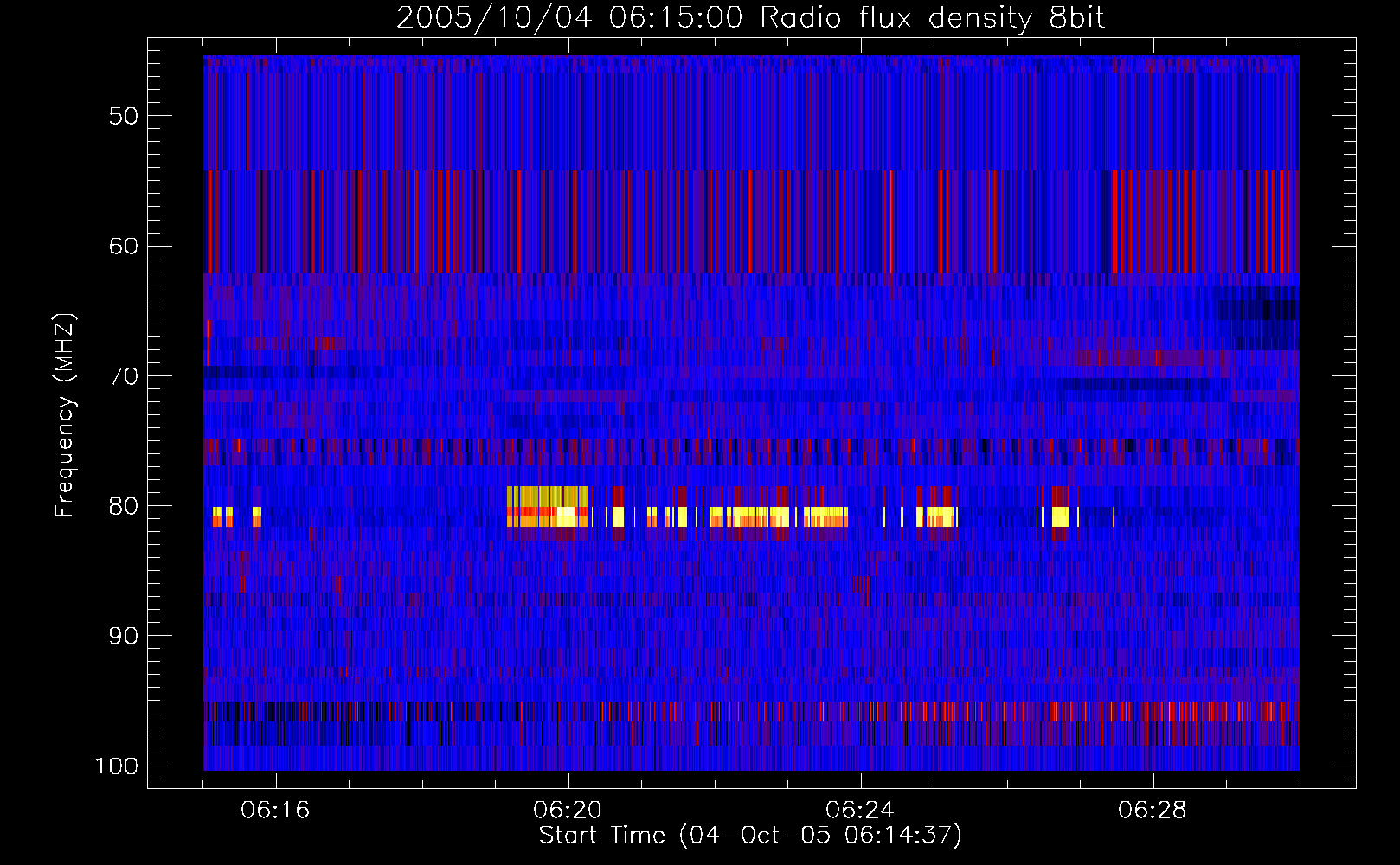The image size is (1400, 865).
Task: Click the 06:16 time tick label
Action: [x=275, y=811]
